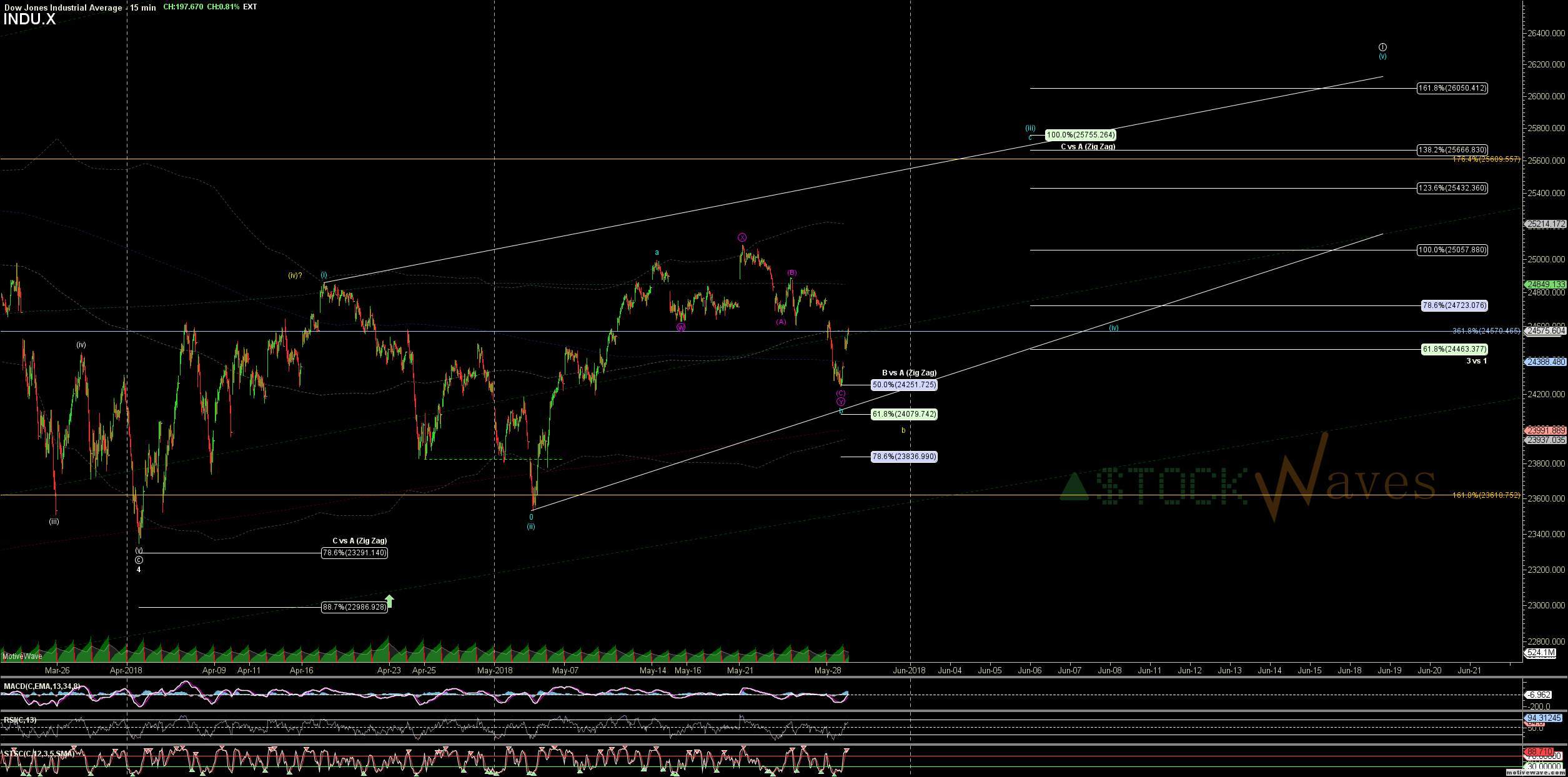The height and width of the screenshot is (777, 1568).
Task: Select the 78.6%(23291.140) Fibonacci label
Action: [354, 553]
